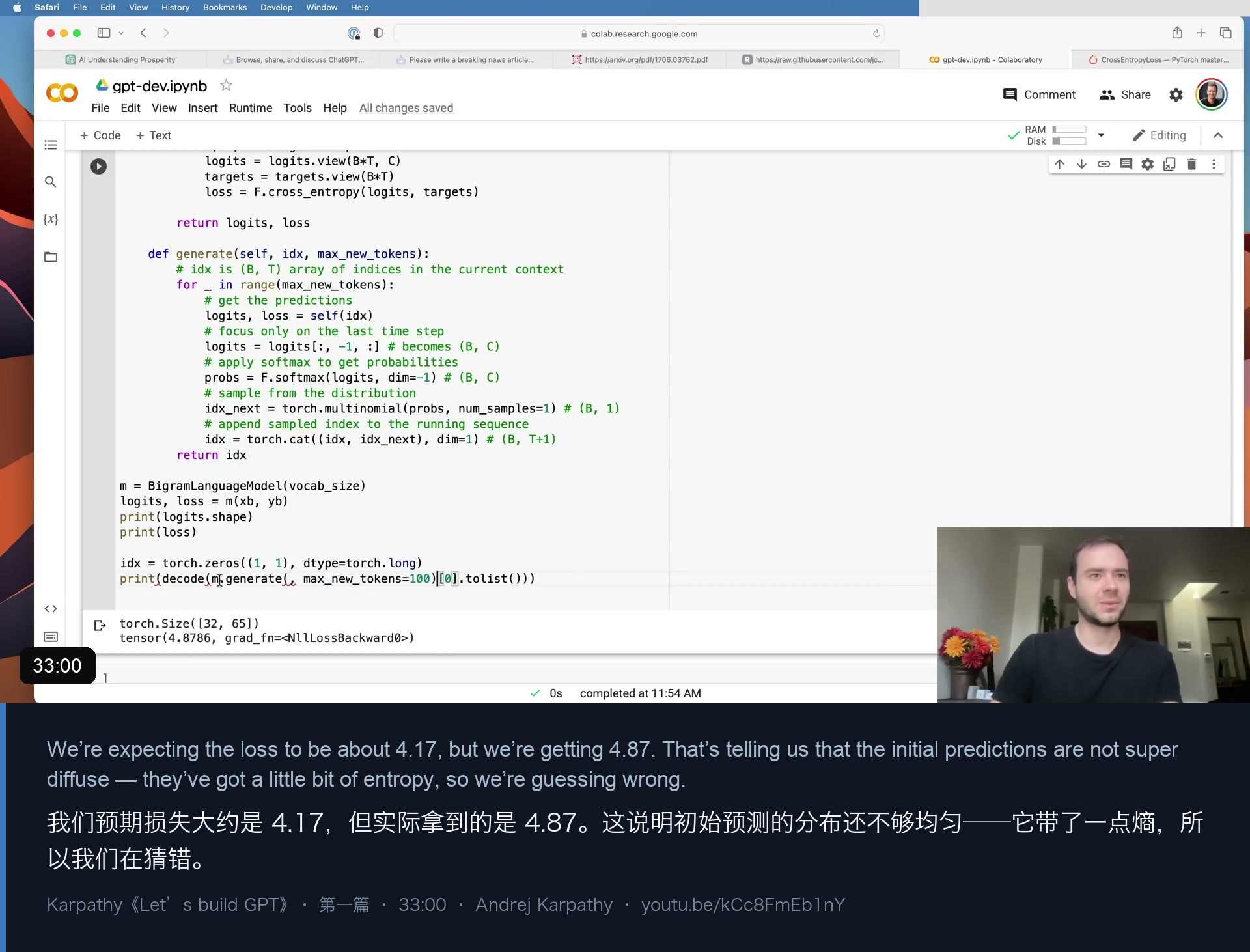Open a new Safari tab
The height and width of the screenshot is (952, 1250).
(x=1201, y=33)
